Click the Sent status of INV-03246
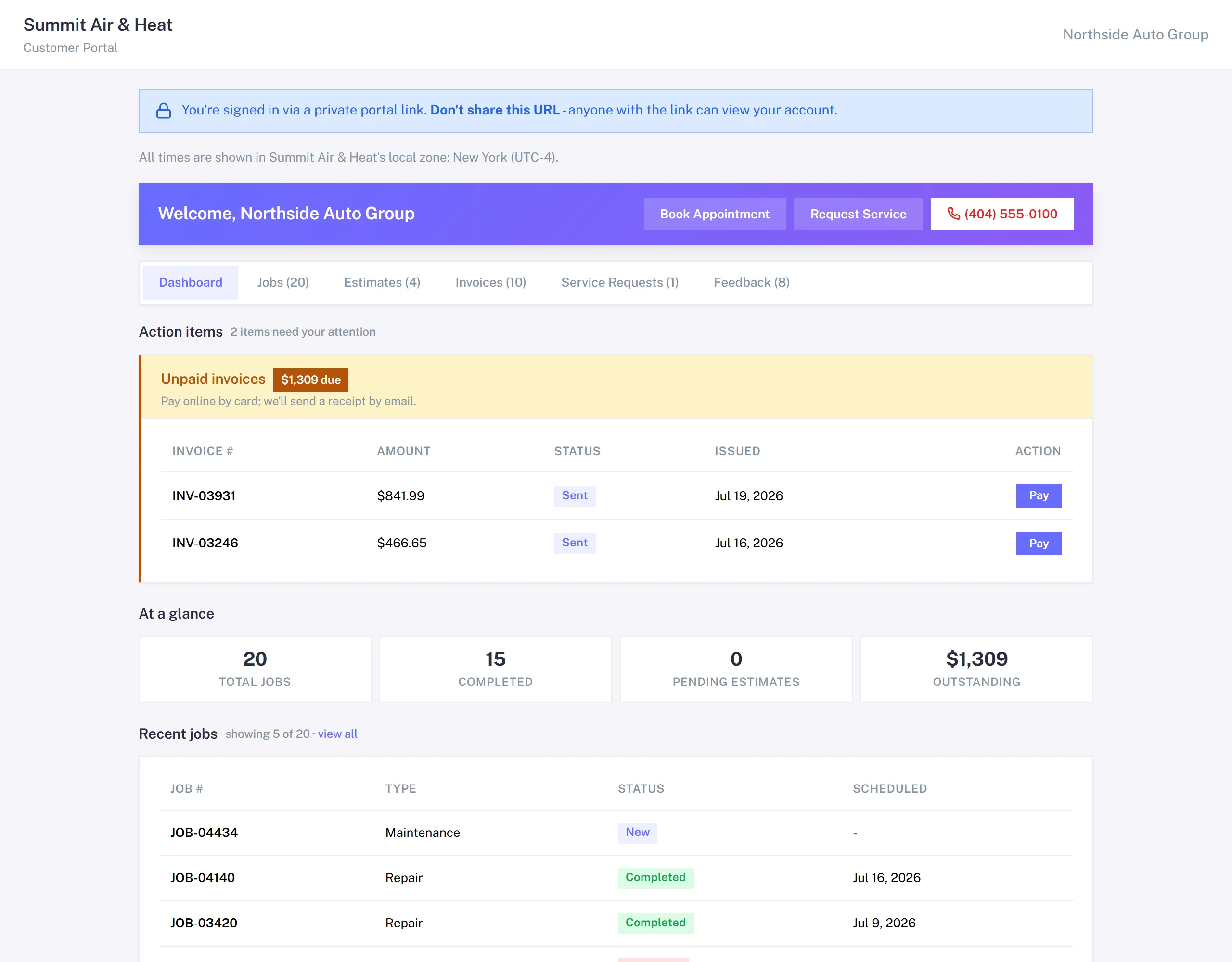Screen dimensions: 1232x962 coord(574,543)
